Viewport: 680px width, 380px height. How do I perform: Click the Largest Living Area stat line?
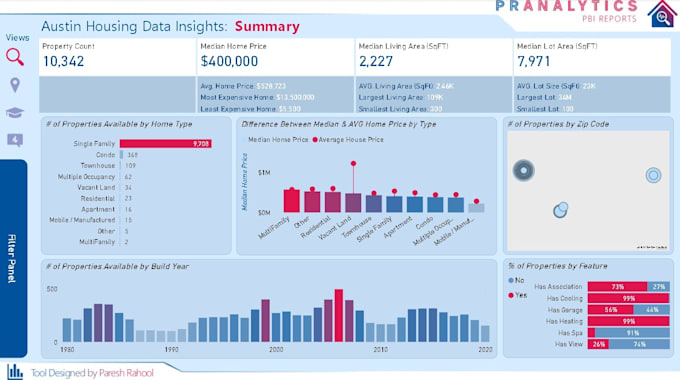[x=401, y=98]
